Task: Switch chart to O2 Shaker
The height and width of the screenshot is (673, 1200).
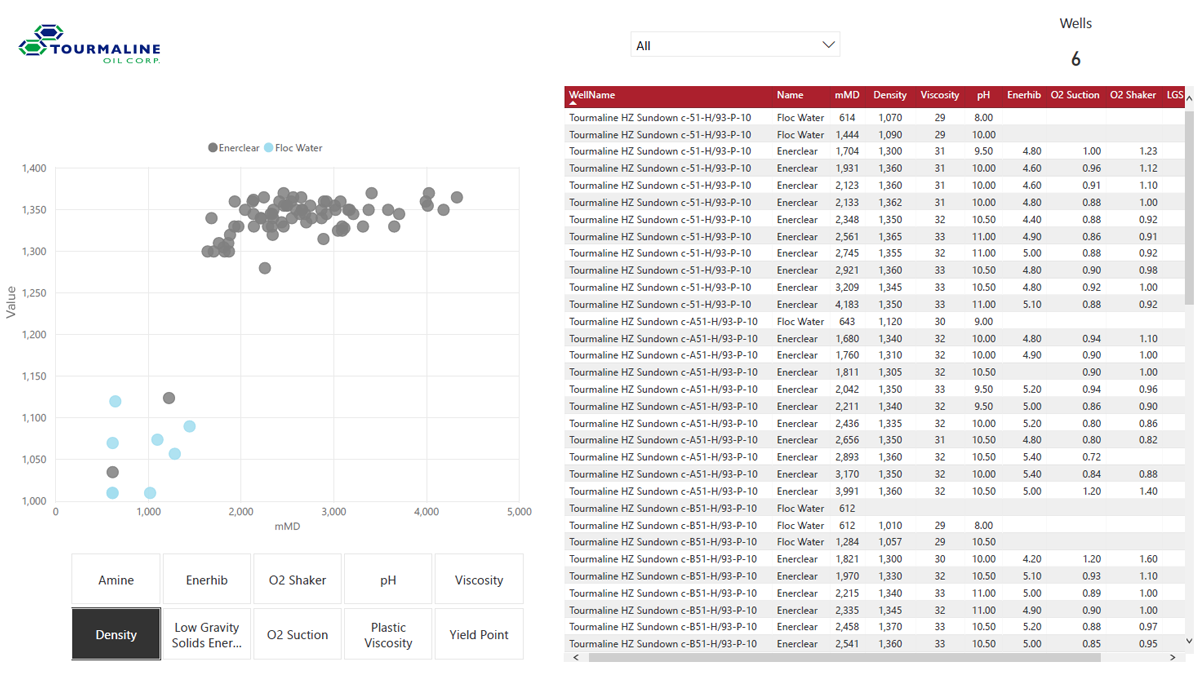Action: [x=298, y=580]
